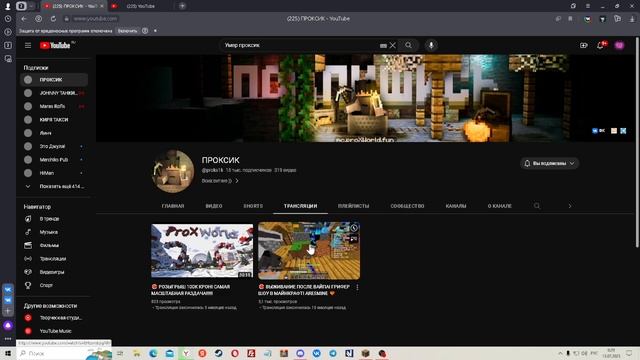Open Alice assistant in the browser sidebar
The width and height of the screenshot is (640, 360).
[x=8, y=325]
